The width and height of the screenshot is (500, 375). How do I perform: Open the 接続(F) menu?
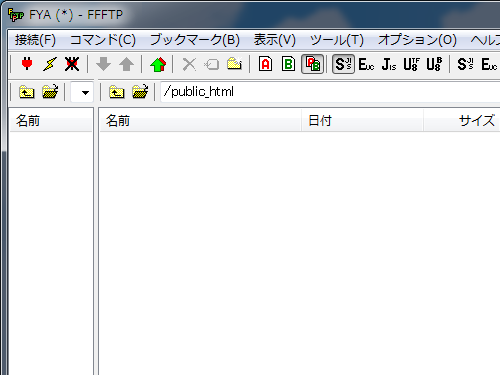pos(35,40)
